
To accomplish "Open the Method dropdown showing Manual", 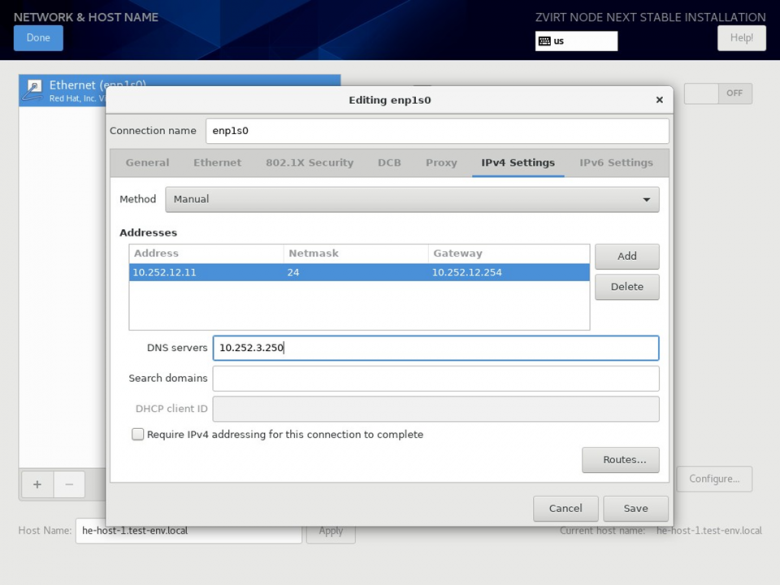I will (x=412, y=199).
